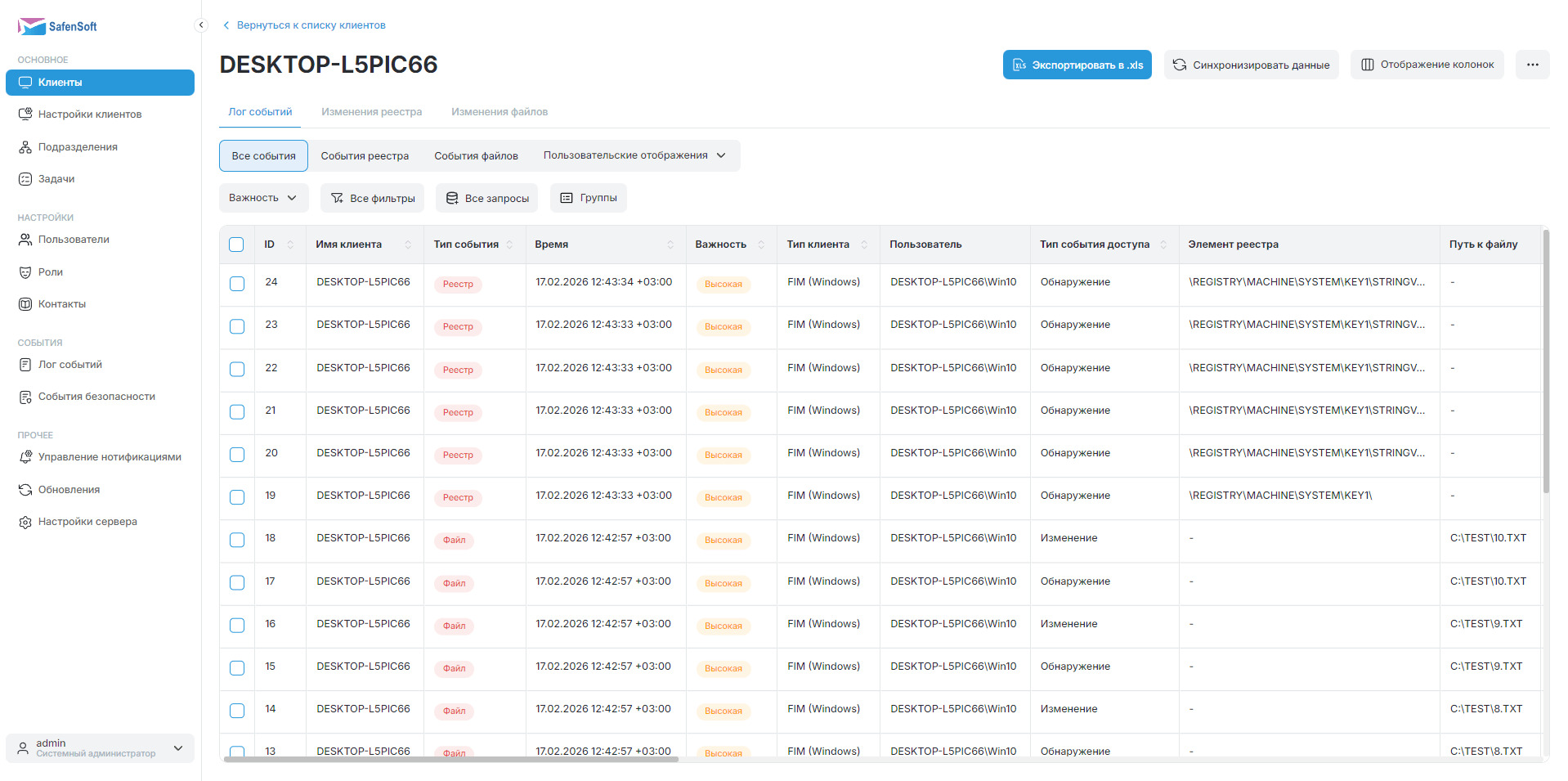The height and width of the screenshot is (781, 1568).
Task: Open the three-dots more options menu
Action: [x=1532, y=65]
